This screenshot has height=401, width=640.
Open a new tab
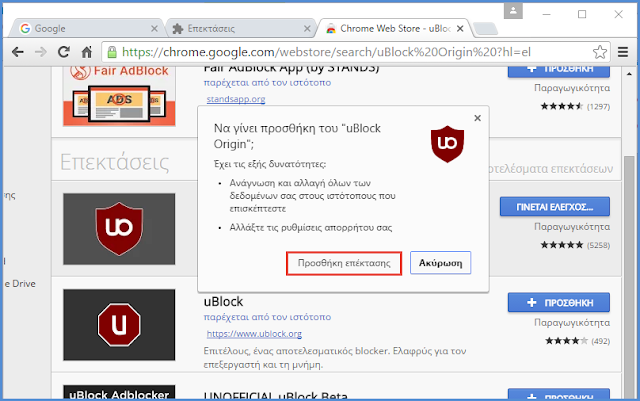486,29
